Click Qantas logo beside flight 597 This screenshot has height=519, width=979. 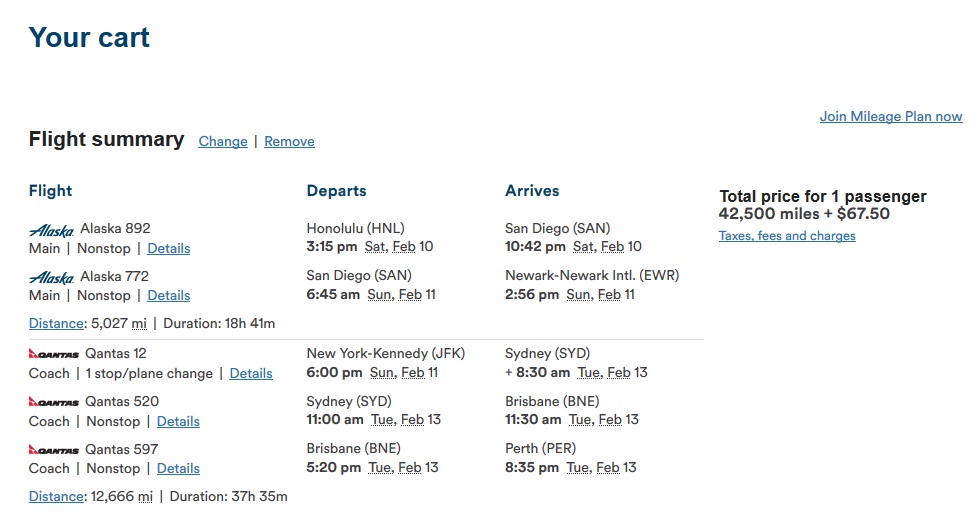point(53,450)
